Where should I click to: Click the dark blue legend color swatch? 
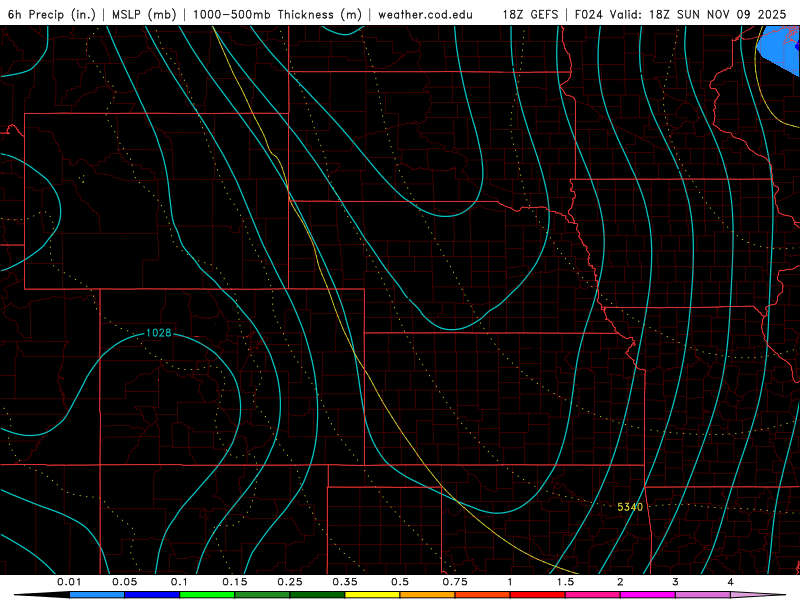[x=152, y=595]
